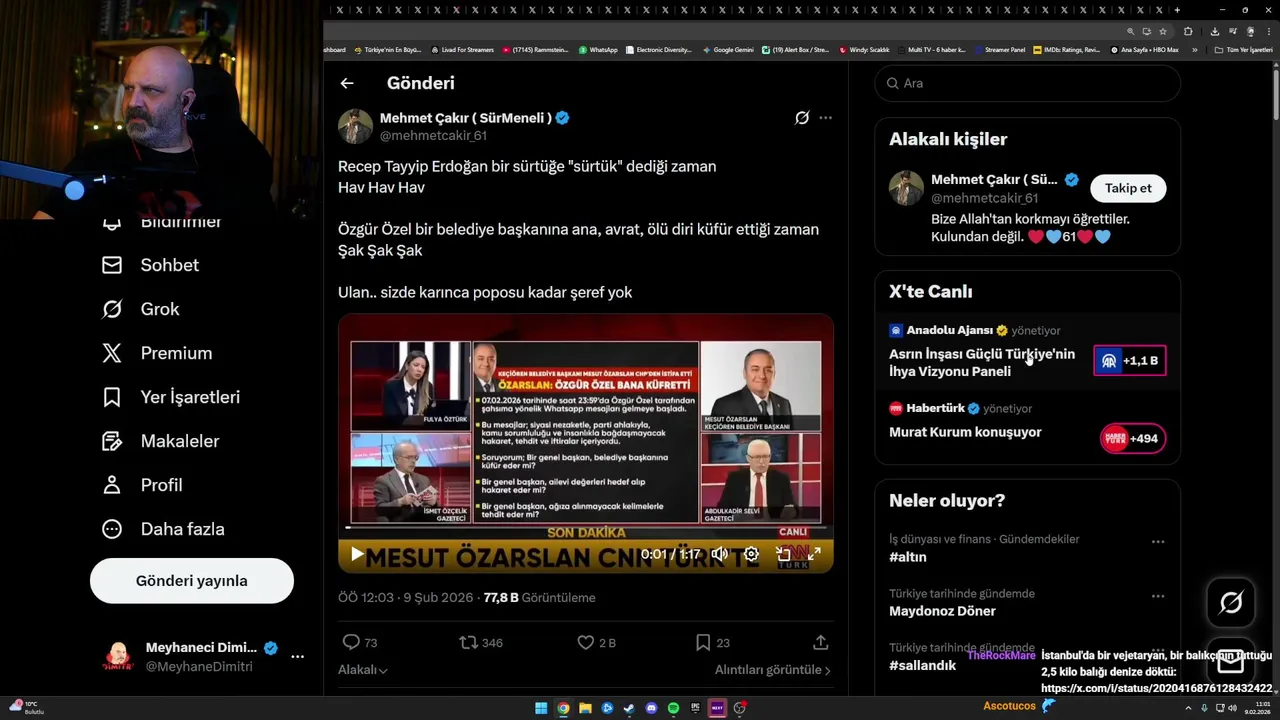
Task: Share the post using the upload icon
Action: point(820,643)
